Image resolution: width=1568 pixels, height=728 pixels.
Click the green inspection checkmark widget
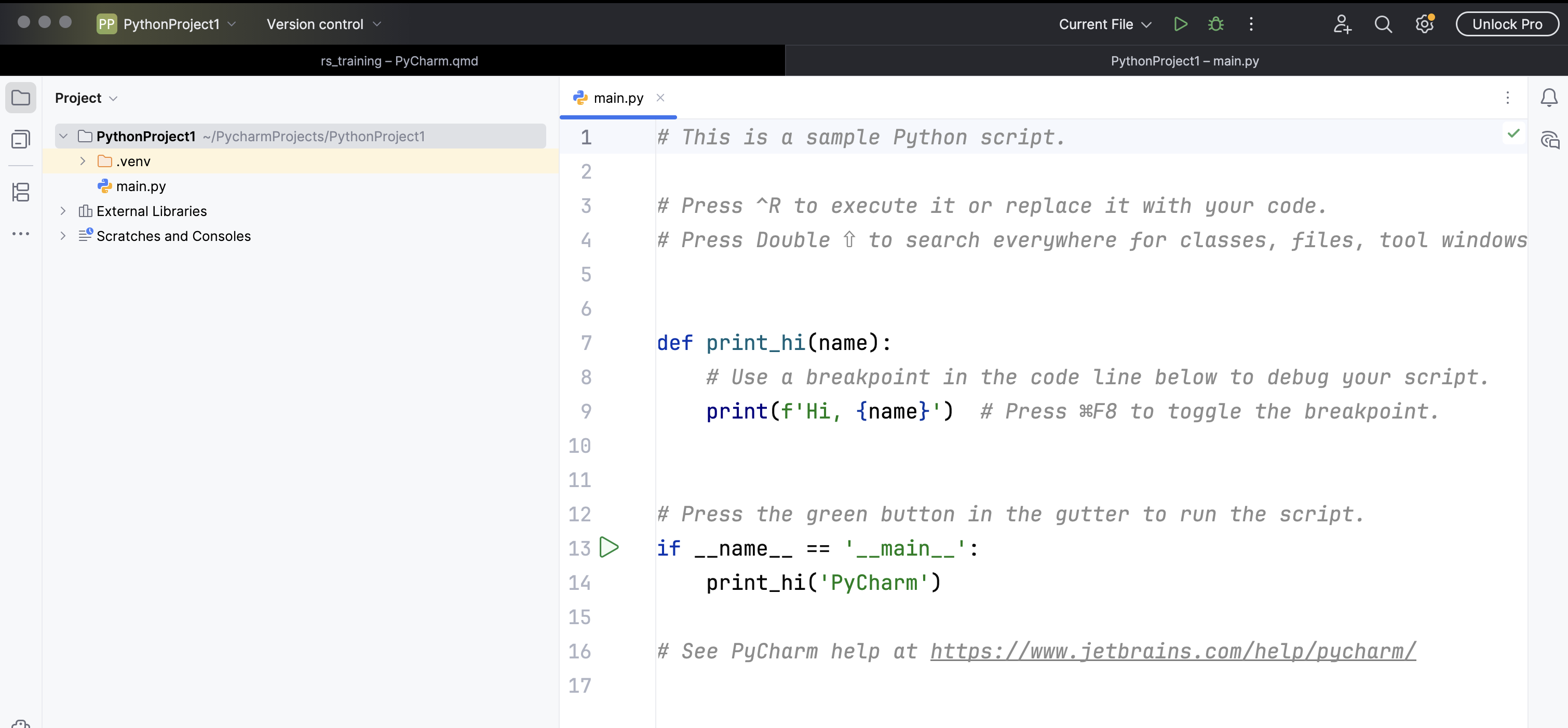(1513, 133)
